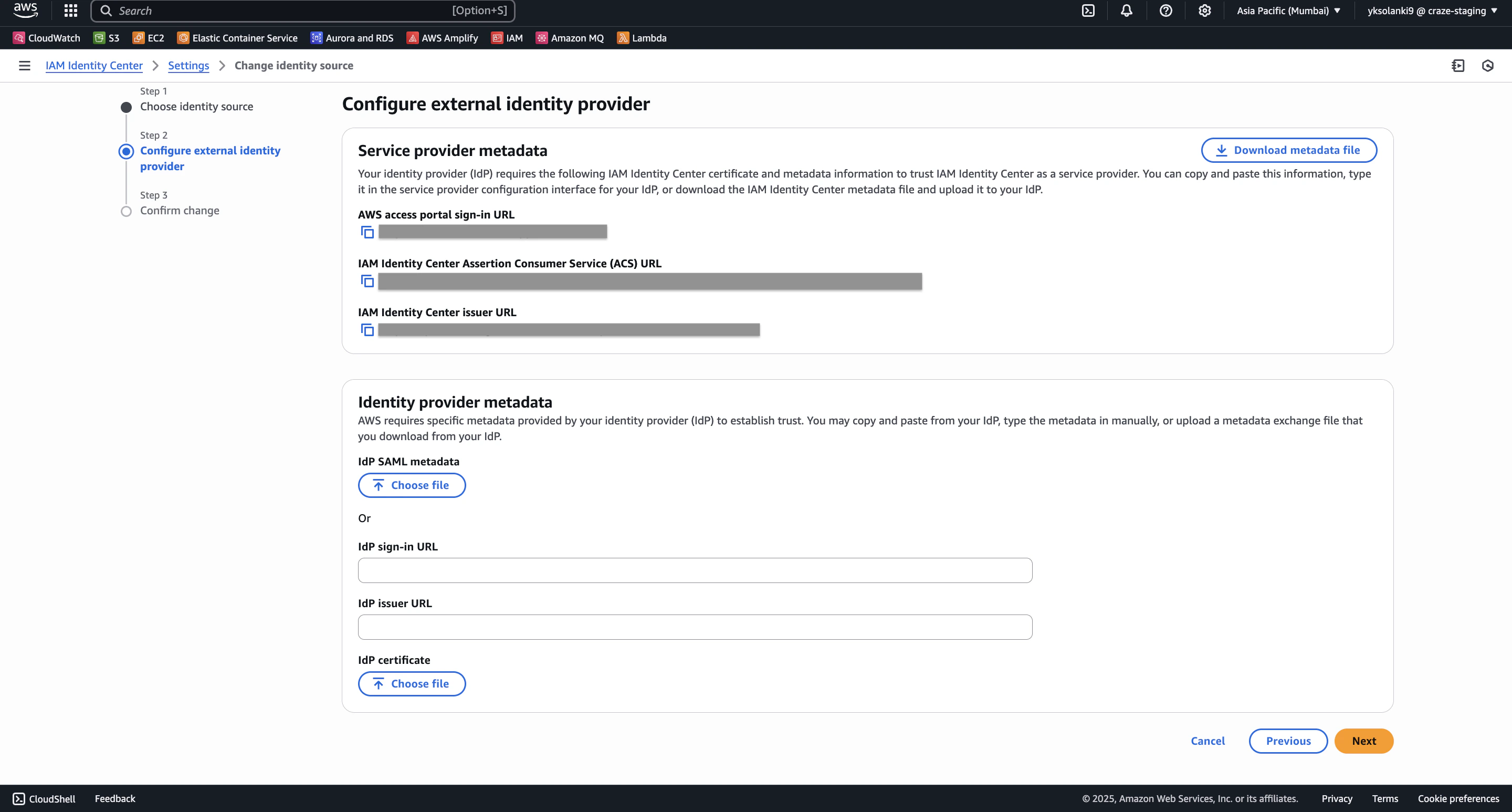Screen dimensions: 1512x812
Task: Open CloudShell from top navigation icon
Action: tap(1088, 11)
